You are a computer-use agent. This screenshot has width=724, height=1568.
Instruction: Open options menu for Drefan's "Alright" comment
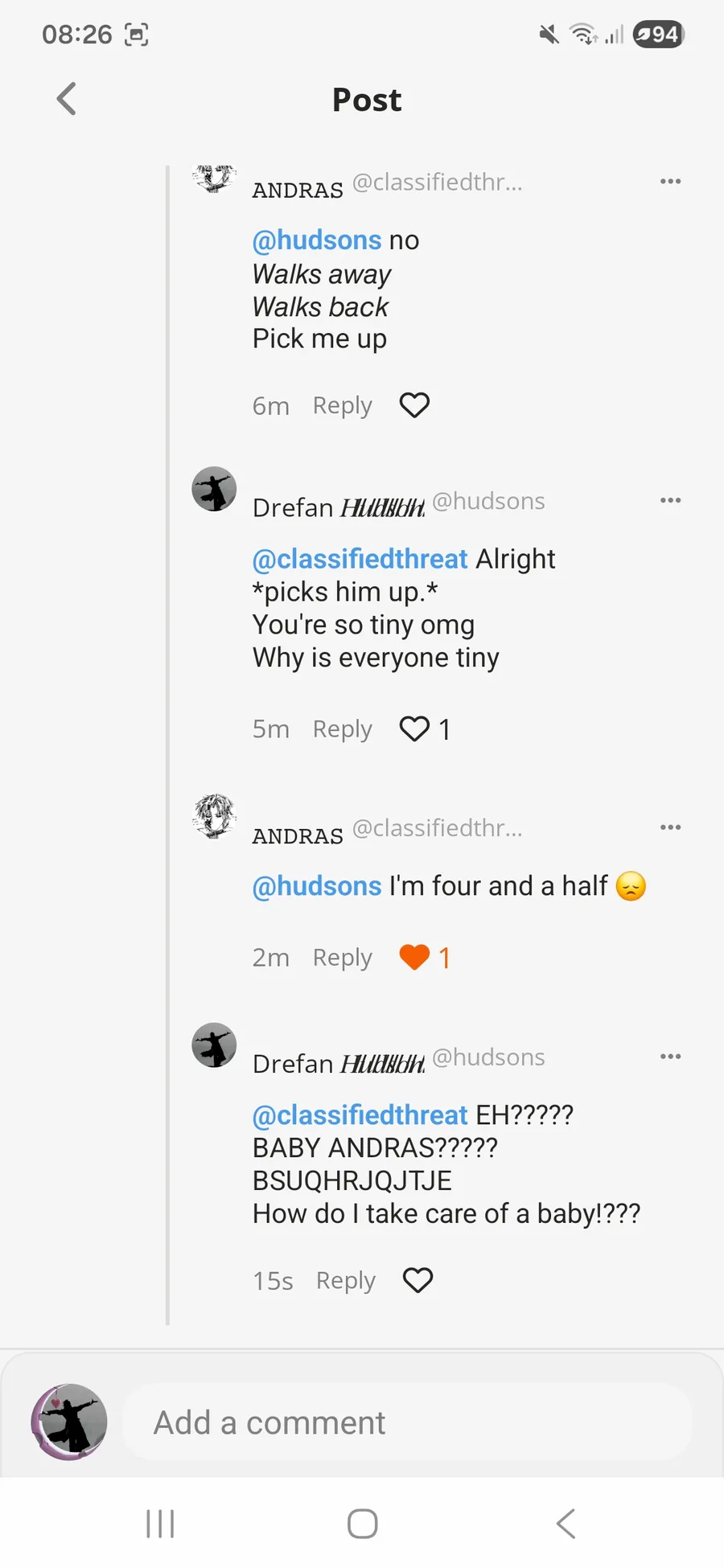tap(670, 501)
